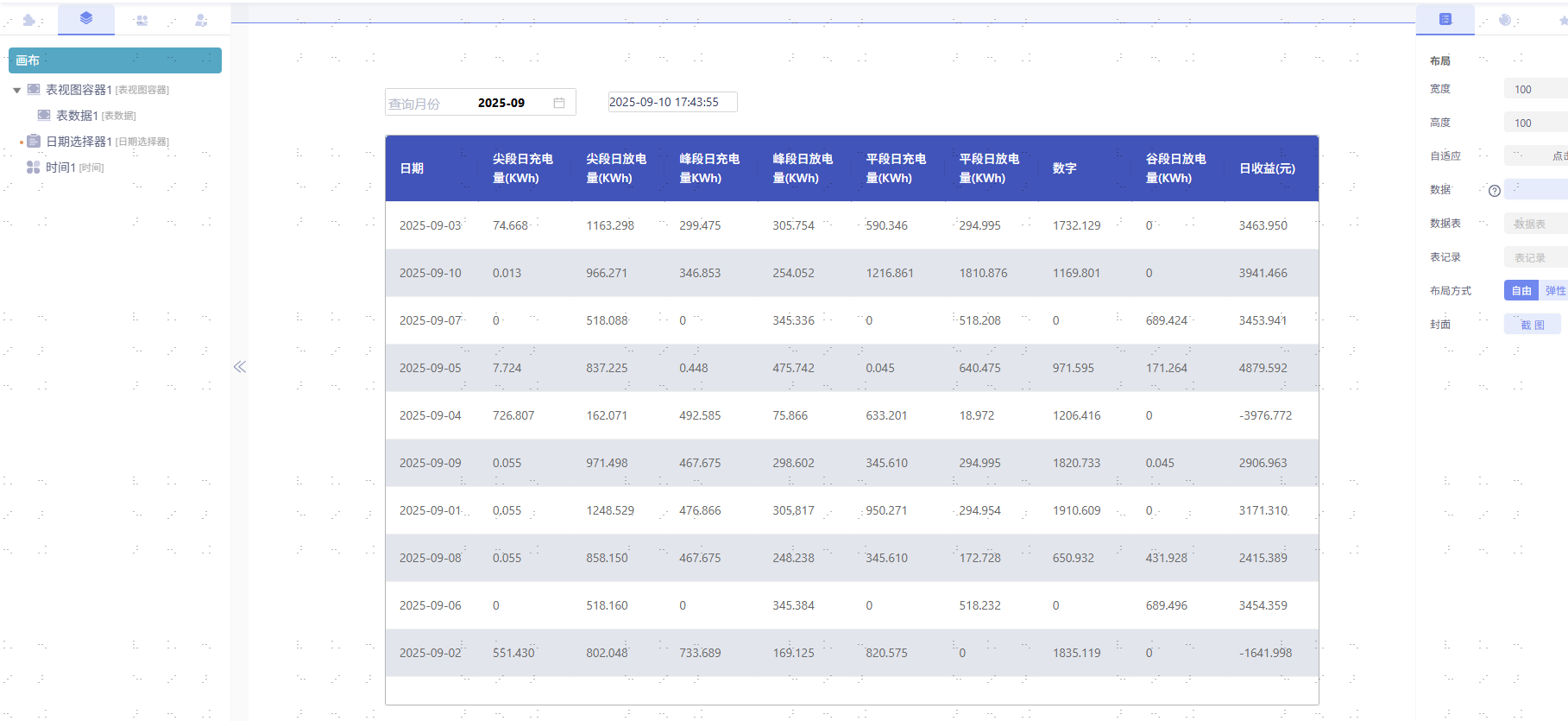Open the star tab in properties panel
This screenshot has width=1568, height=721.
coord(1563,20)
